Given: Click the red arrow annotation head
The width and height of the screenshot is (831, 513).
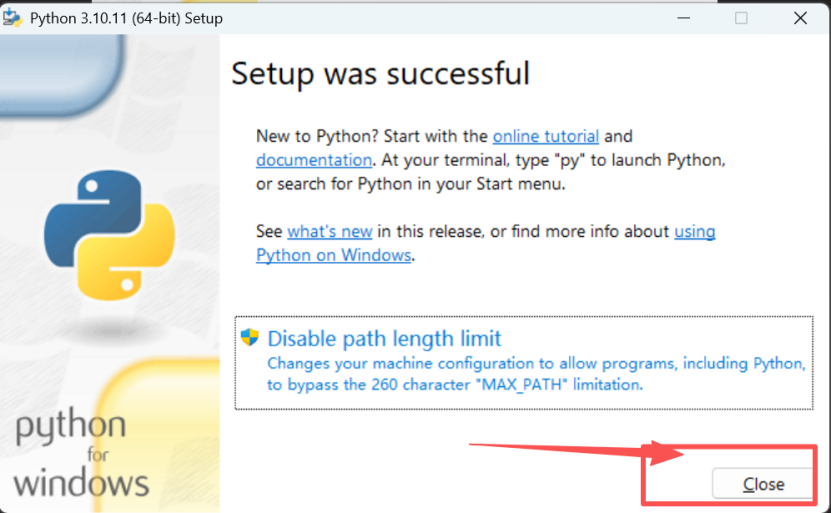Looking at the screenshot, I should point(666,453).
